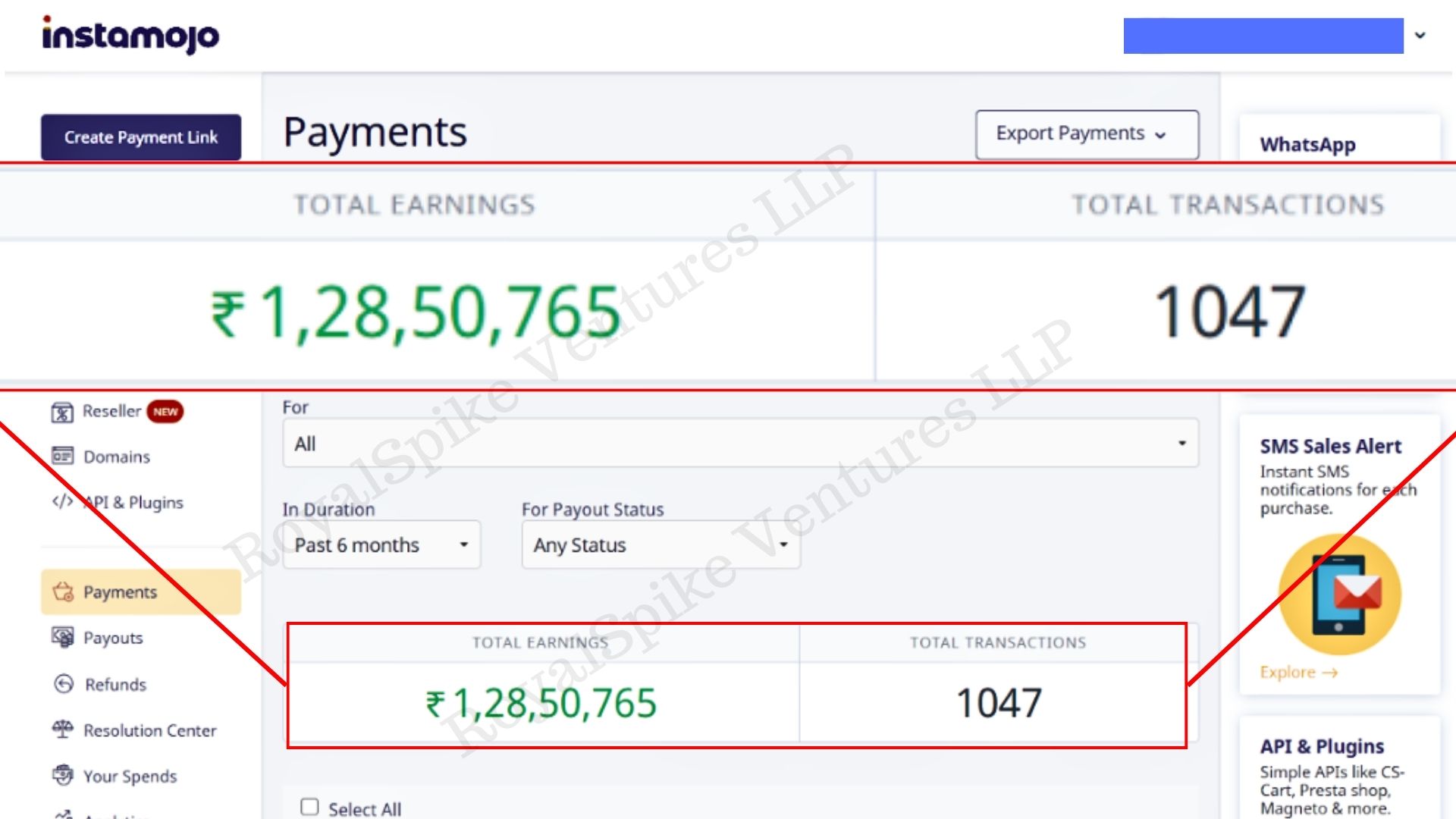The image size is (1456, 819).
Task: Go to Payouts in sidebar
Action: click(113, 638)
